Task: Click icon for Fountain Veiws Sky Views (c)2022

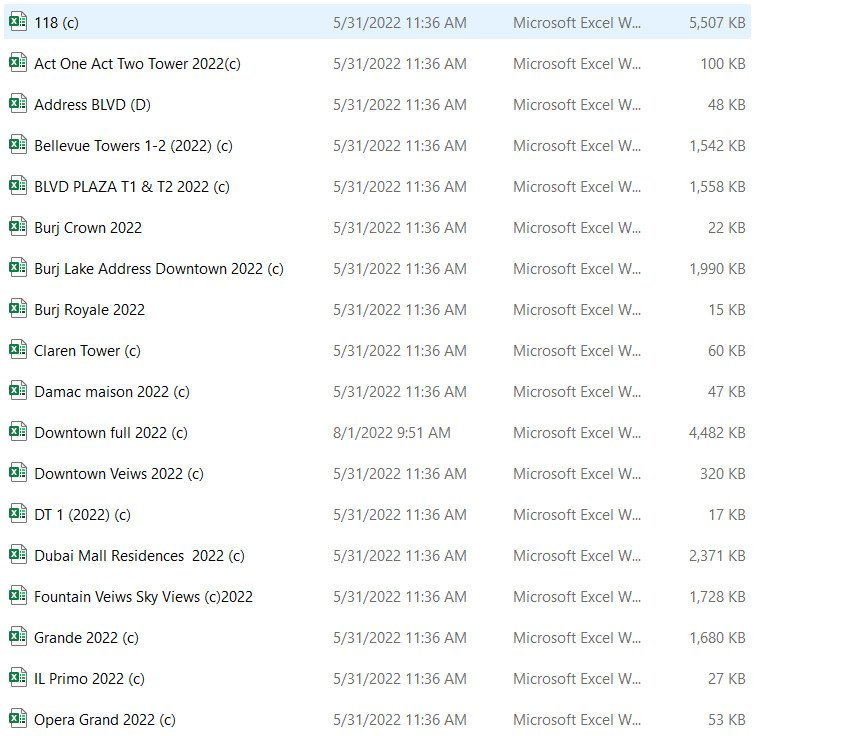Action: pyautogui.click(x=18, y=596)
